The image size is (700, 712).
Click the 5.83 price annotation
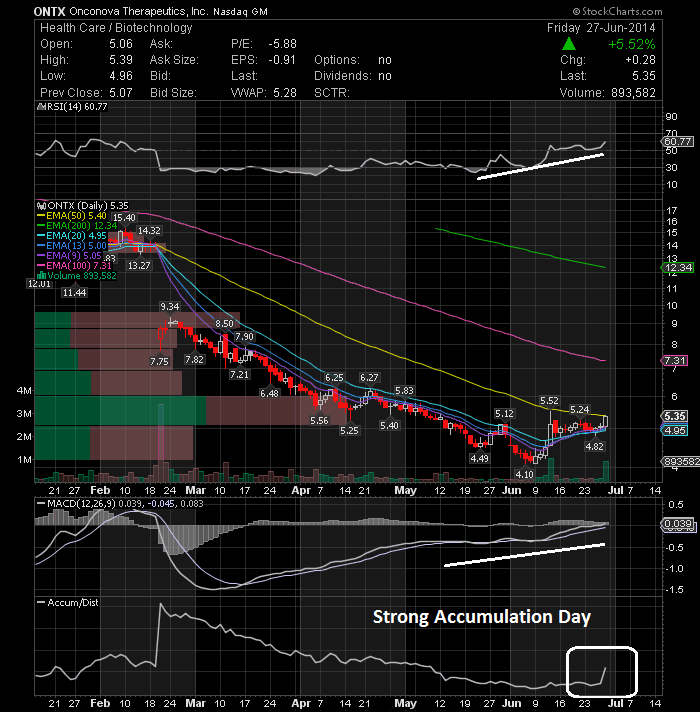click(x=404, y=391)
